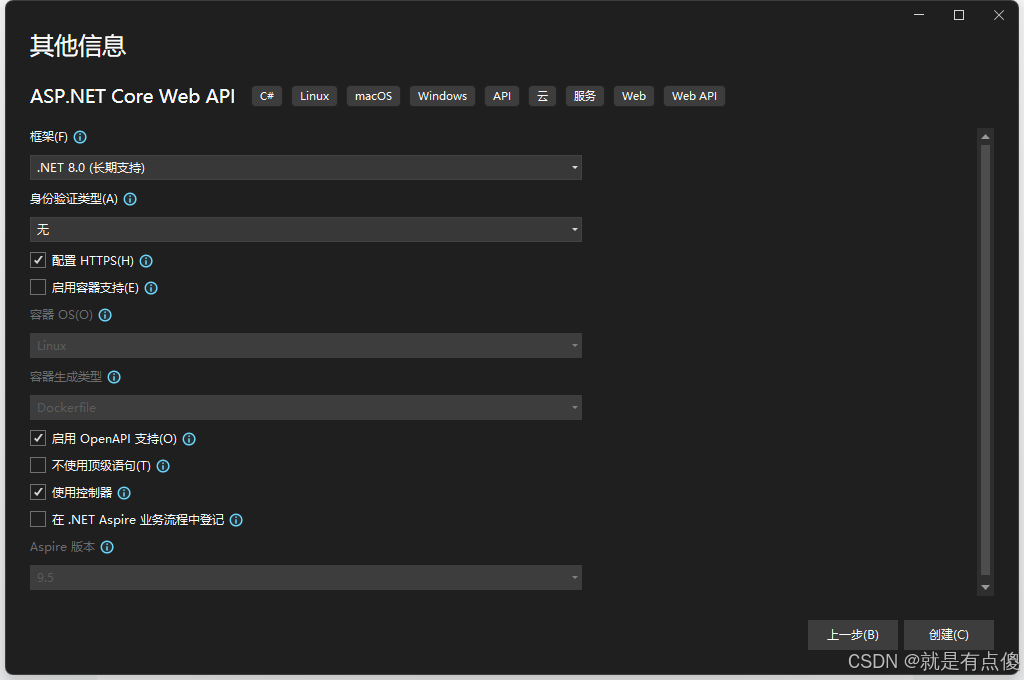1024x680 pixels.
Task: Open the 框架 dropdown showing .NET 8.0
Action: pyautogui.click(x=306, y=168)
